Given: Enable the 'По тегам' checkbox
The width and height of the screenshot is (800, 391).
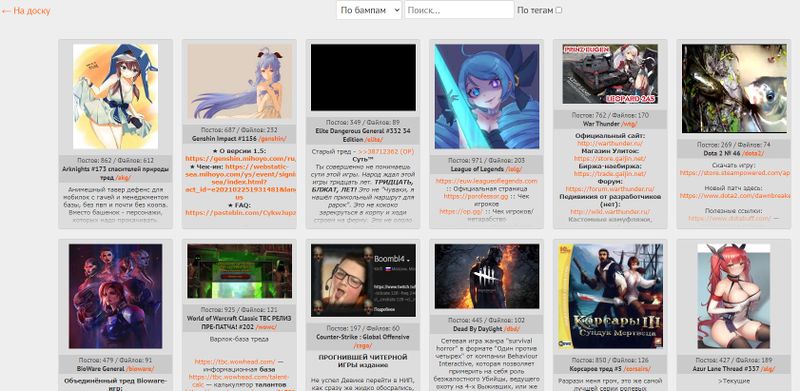Looking at the screenshot, I should [559, 10].
